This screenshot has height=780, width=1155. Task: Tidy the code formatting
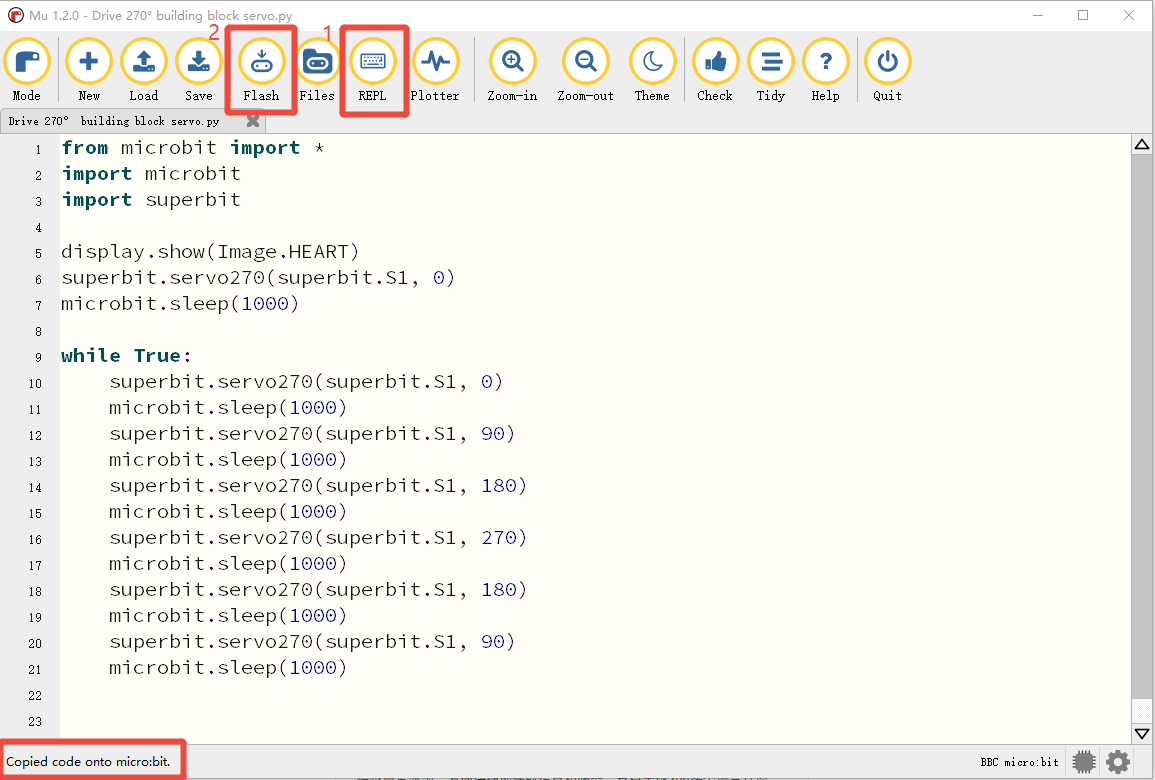[x=771, y=70]
